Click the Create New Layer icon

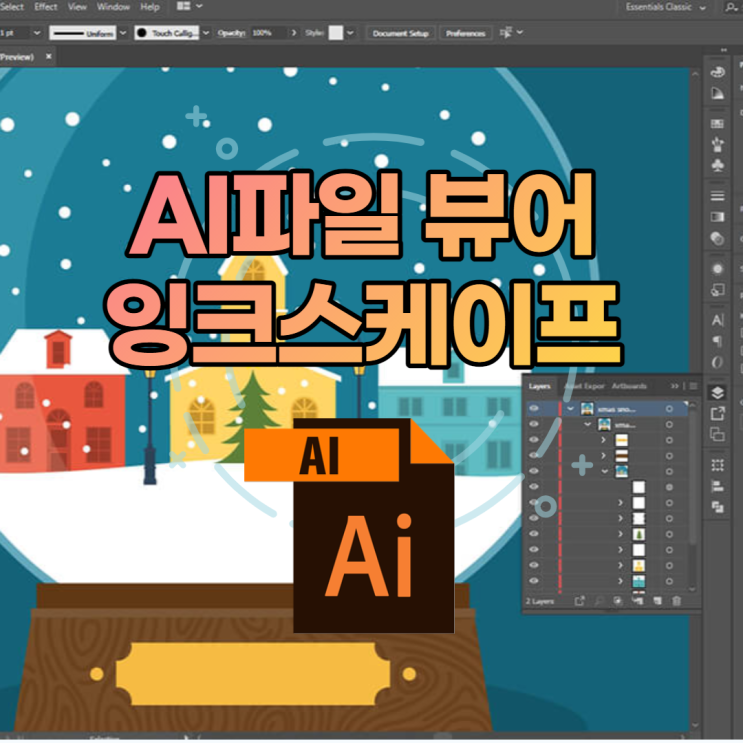tap(657, 600)
